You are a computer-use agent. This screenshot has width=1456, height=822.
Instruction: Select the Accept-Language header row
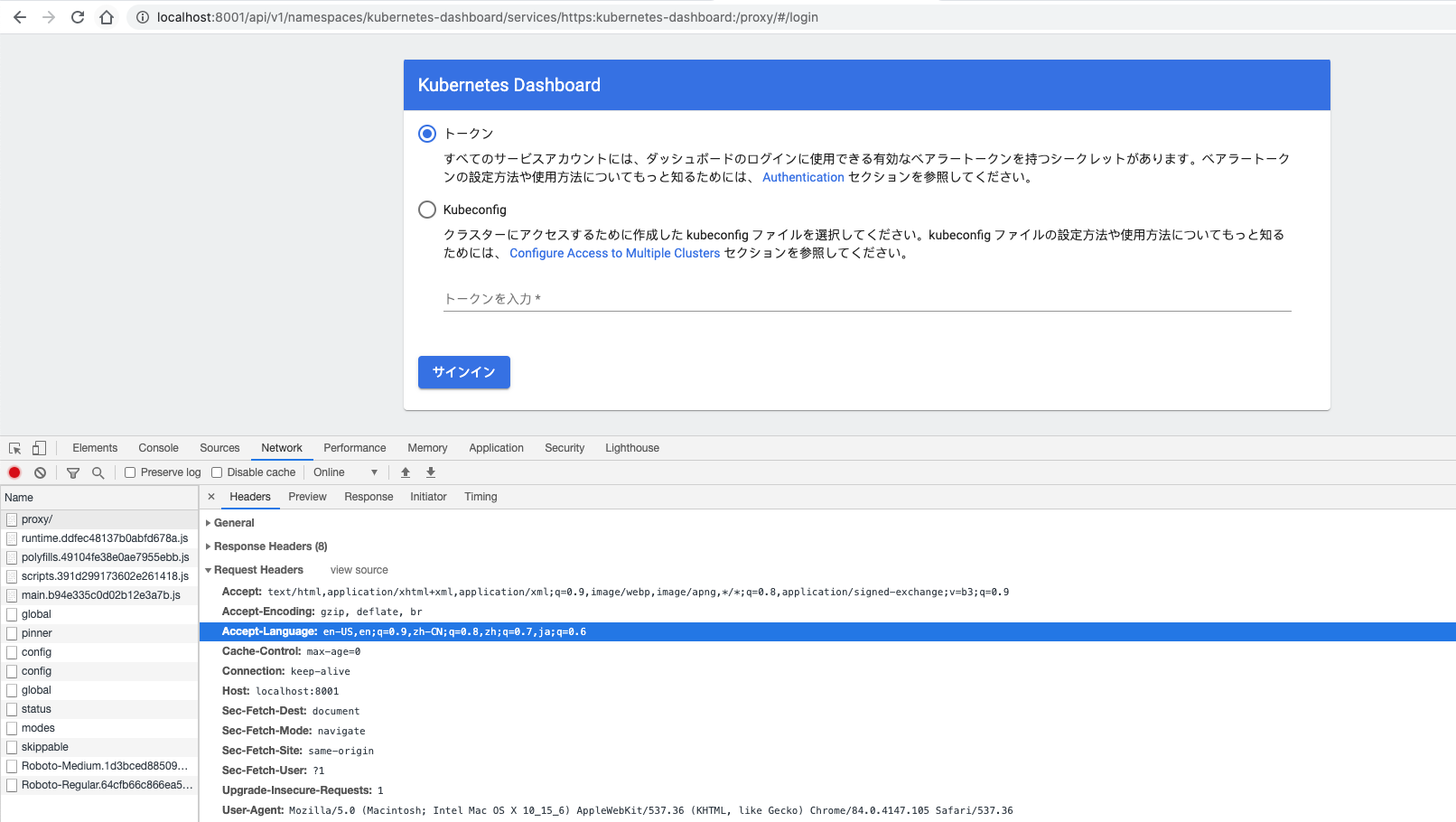point(827,631)
